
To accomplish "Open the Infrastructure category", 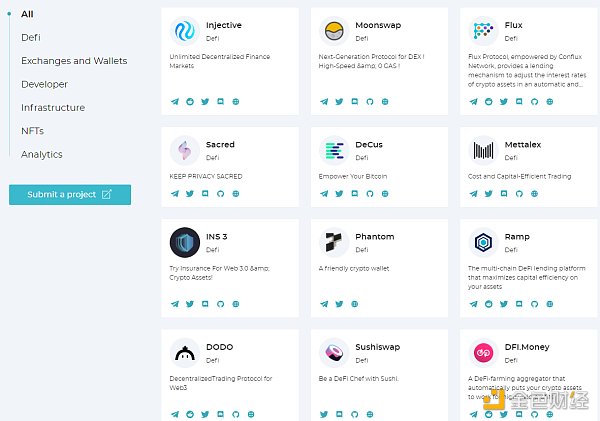I will pos(53,107).
